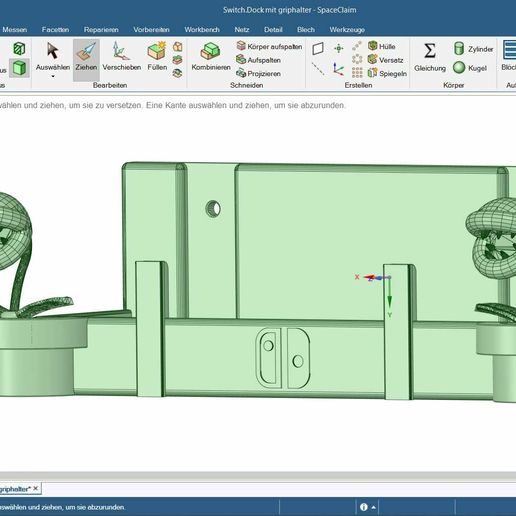The height and width of the screenshot is (516, 516).
Task: Click Körper aufspalten in Schneiden group
Action: (269, 46)
